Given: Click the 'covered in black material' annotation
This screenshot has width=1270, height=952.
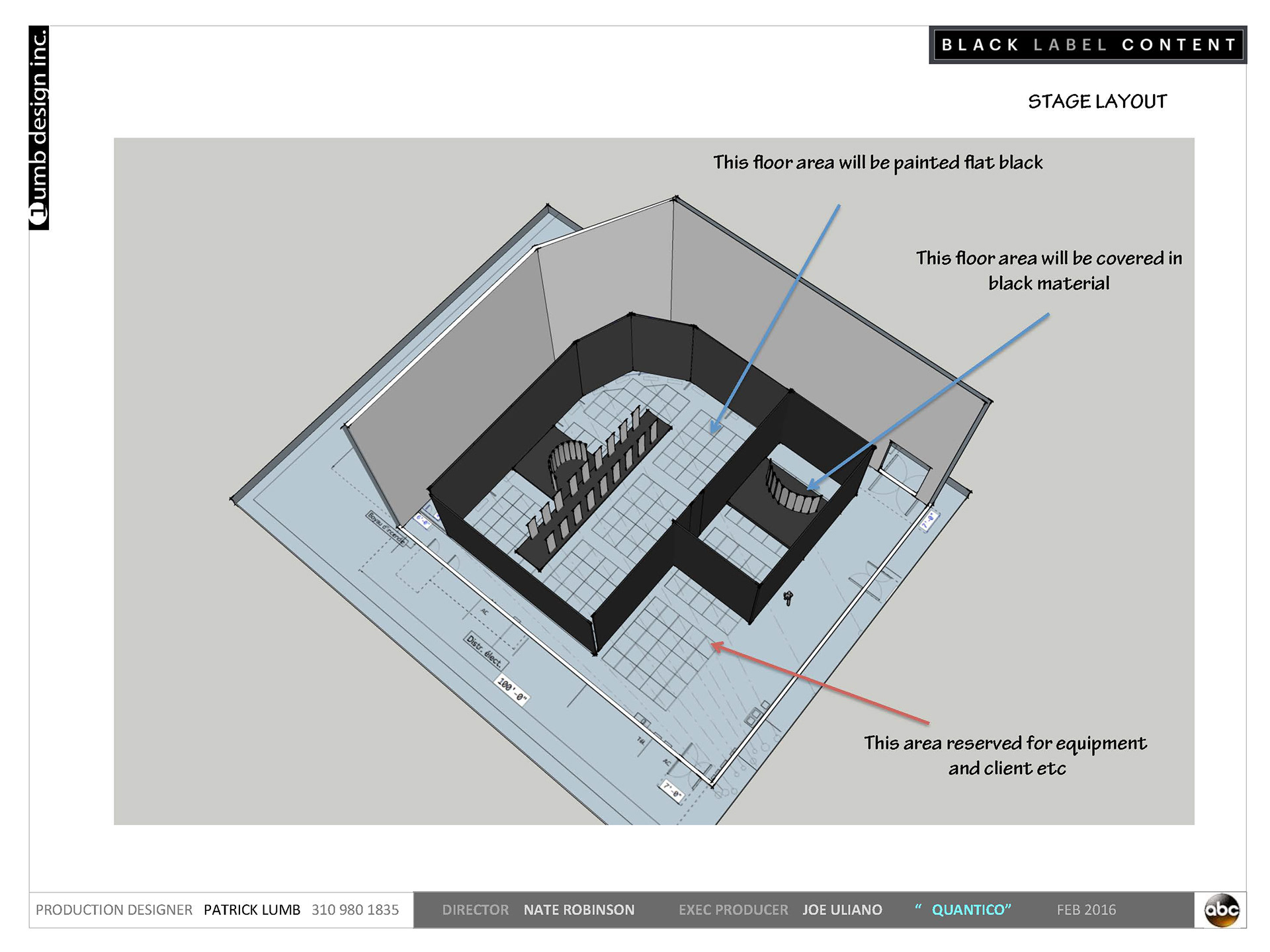Looking at the screenshot, I should click(1048, 271).
